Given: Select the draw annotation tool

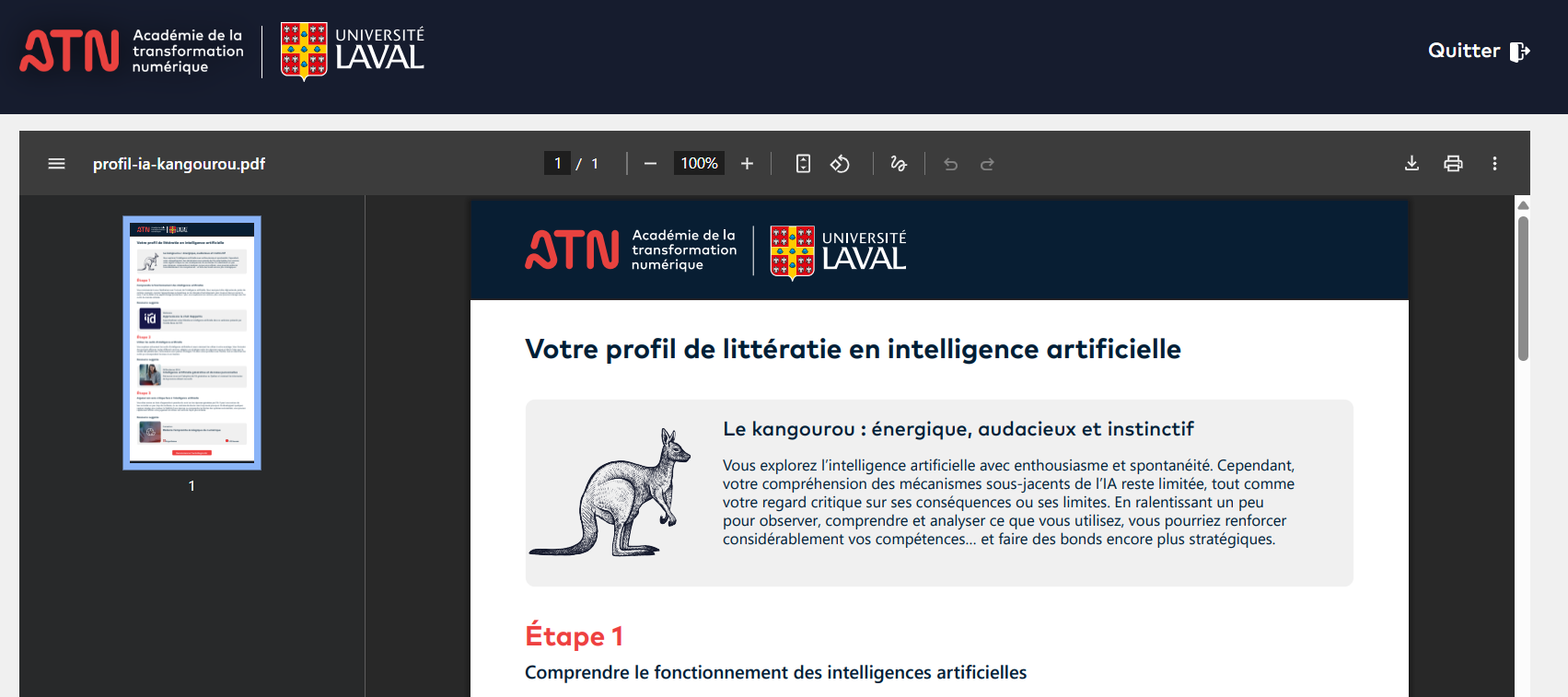Looking at the screenshot, I should coord(899,164).
